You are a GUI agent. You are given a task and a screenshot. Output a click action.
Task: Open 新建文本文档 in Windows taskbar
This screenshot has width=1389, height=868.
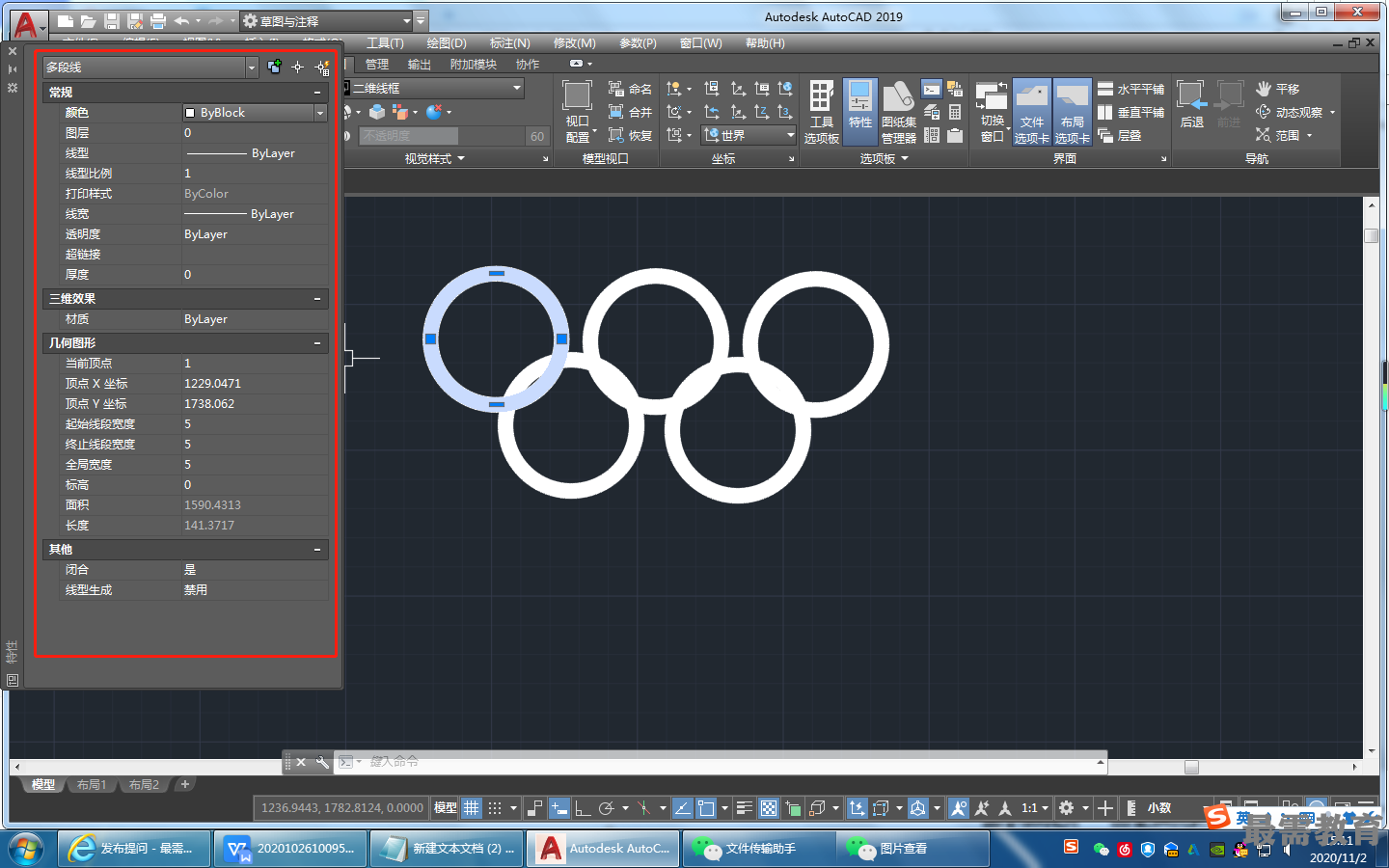[x=447, y=849]
